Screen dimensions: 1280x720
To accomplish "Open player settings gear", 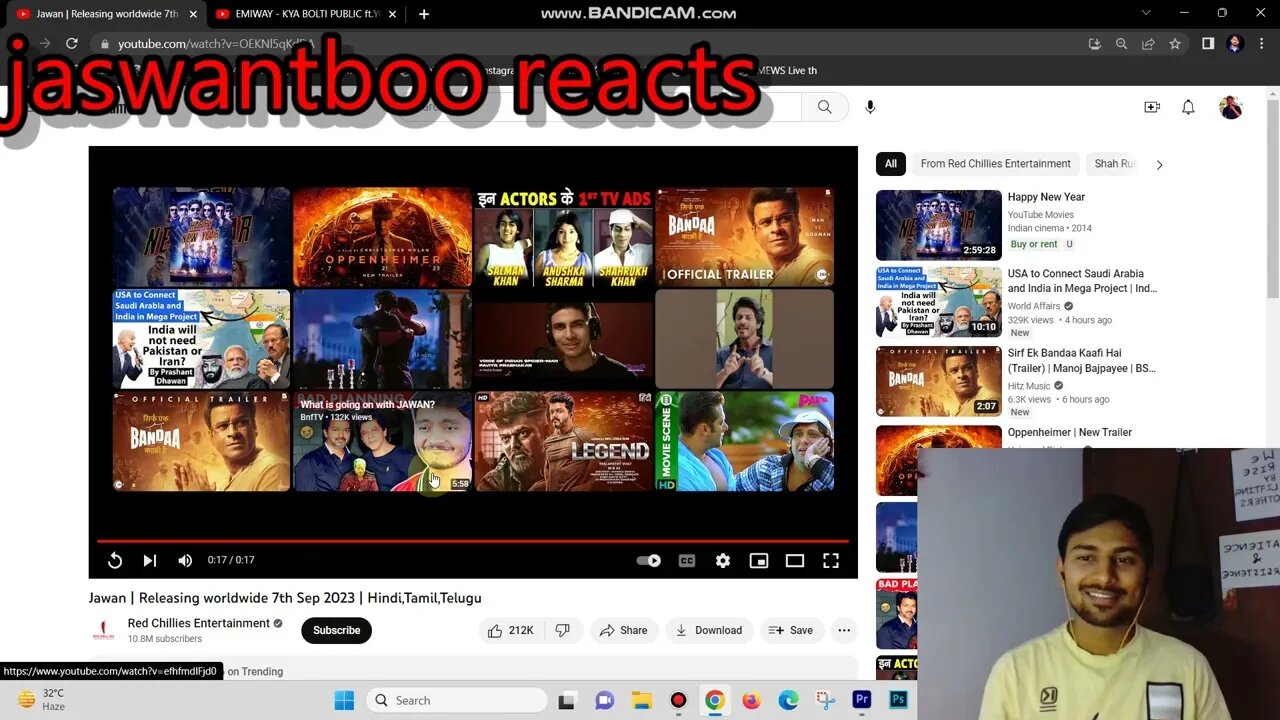I will (x=723, y=561).
